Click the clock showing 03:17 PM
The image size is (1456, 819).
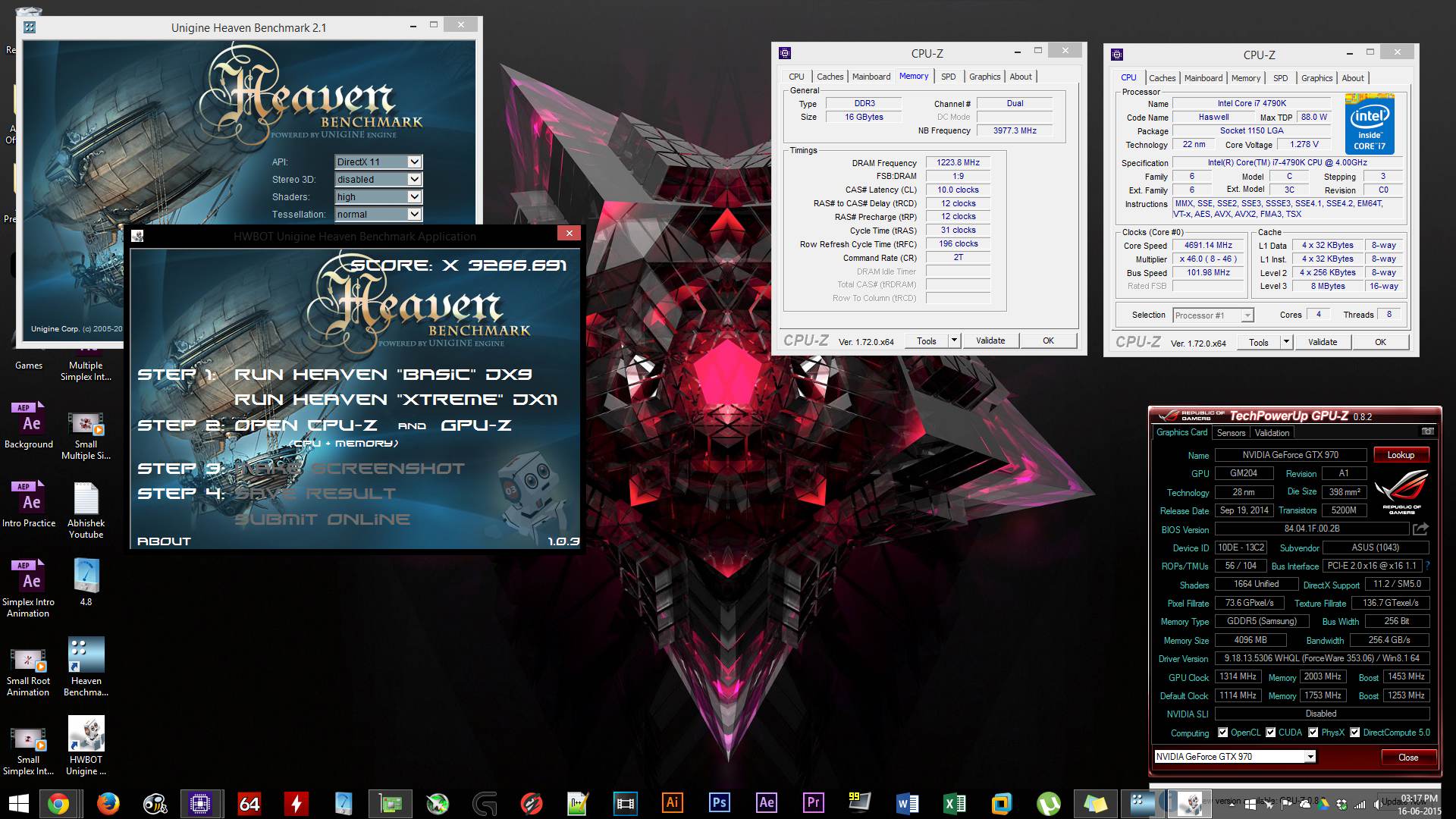(1418, 798)
